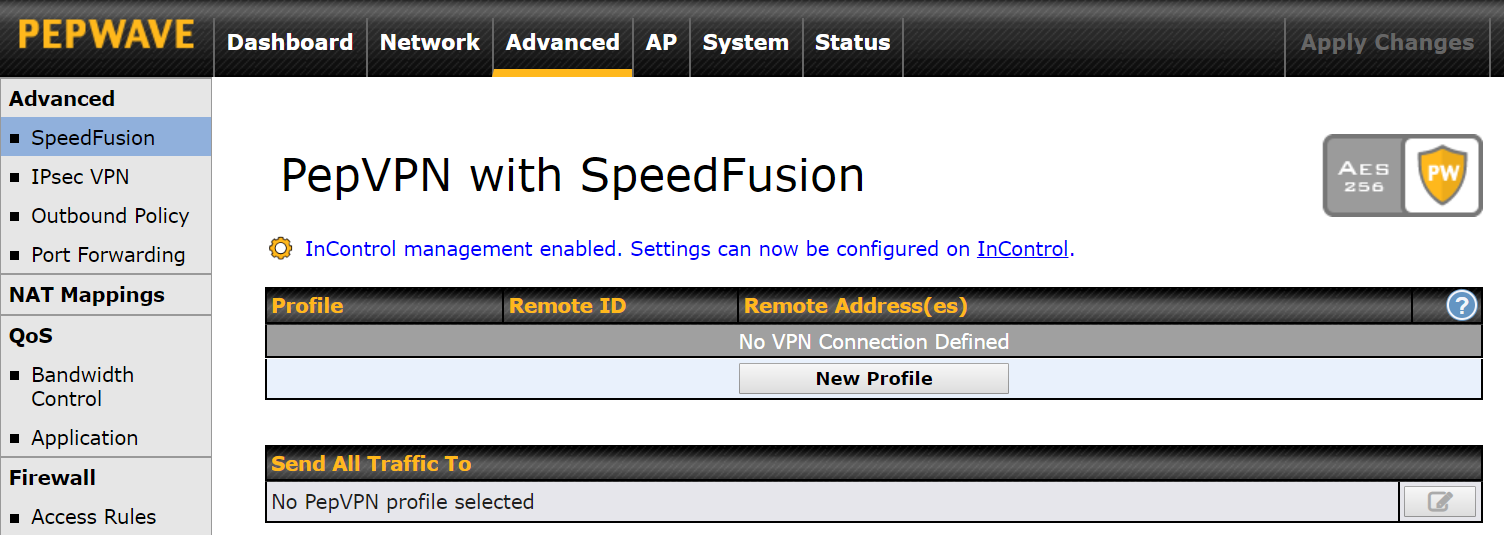The image size is (1504, 535).
Task: Open Firewall Access Rules
Action: [94, 517]
